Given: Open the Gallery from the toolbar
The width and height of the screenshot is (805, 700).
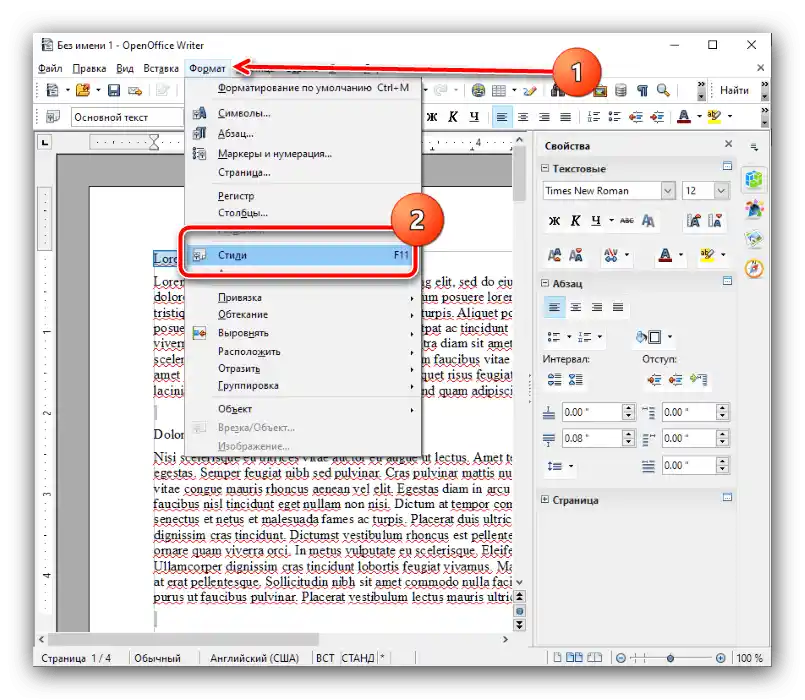Looking at the screenshot, I should (x=601, y=90).
